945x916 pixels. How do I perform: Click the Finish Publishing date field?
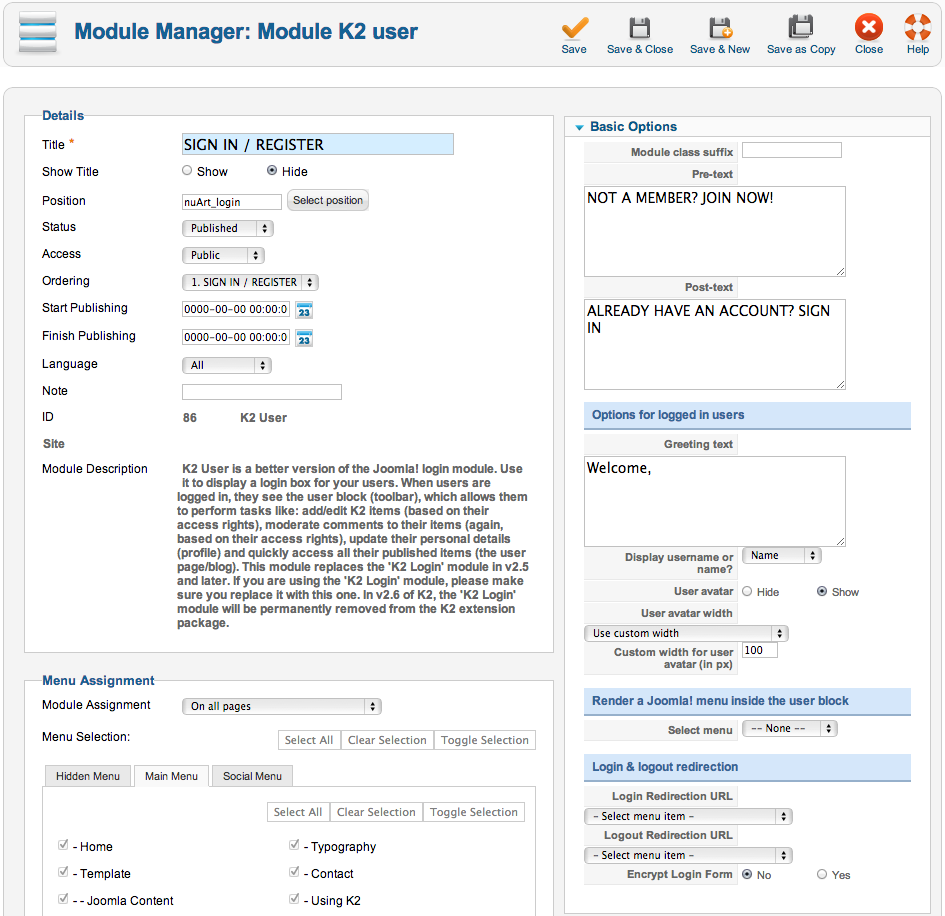tap(236, 337)
